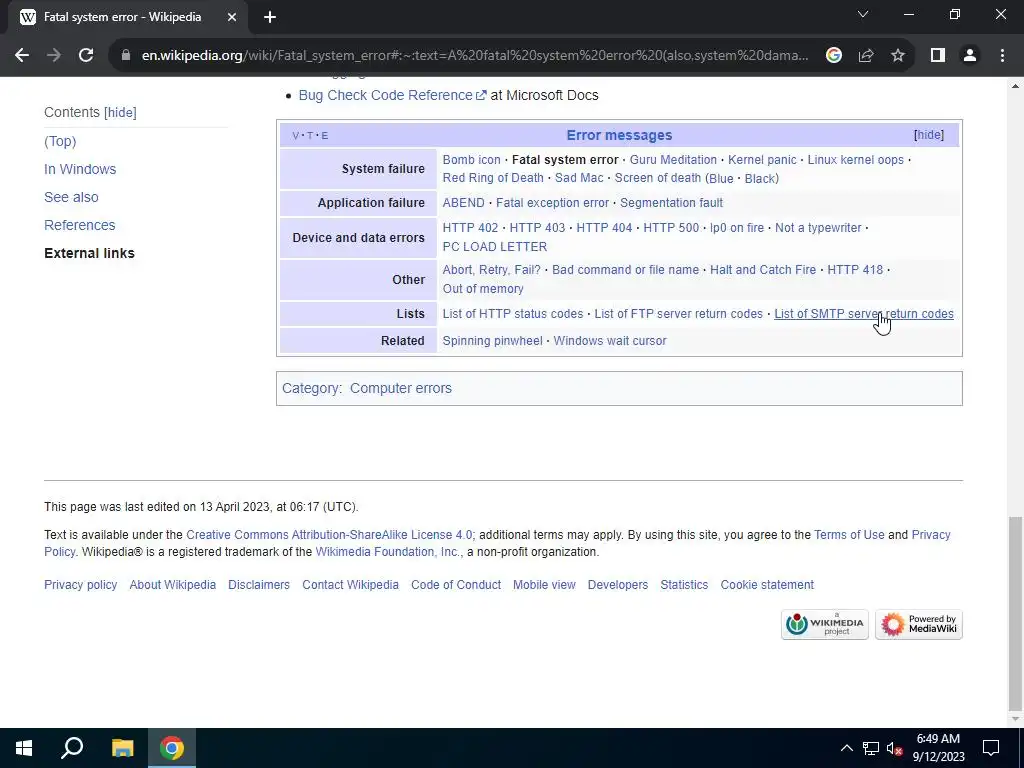
Task: Jump to (Top) in the contents
Action: 60,141
